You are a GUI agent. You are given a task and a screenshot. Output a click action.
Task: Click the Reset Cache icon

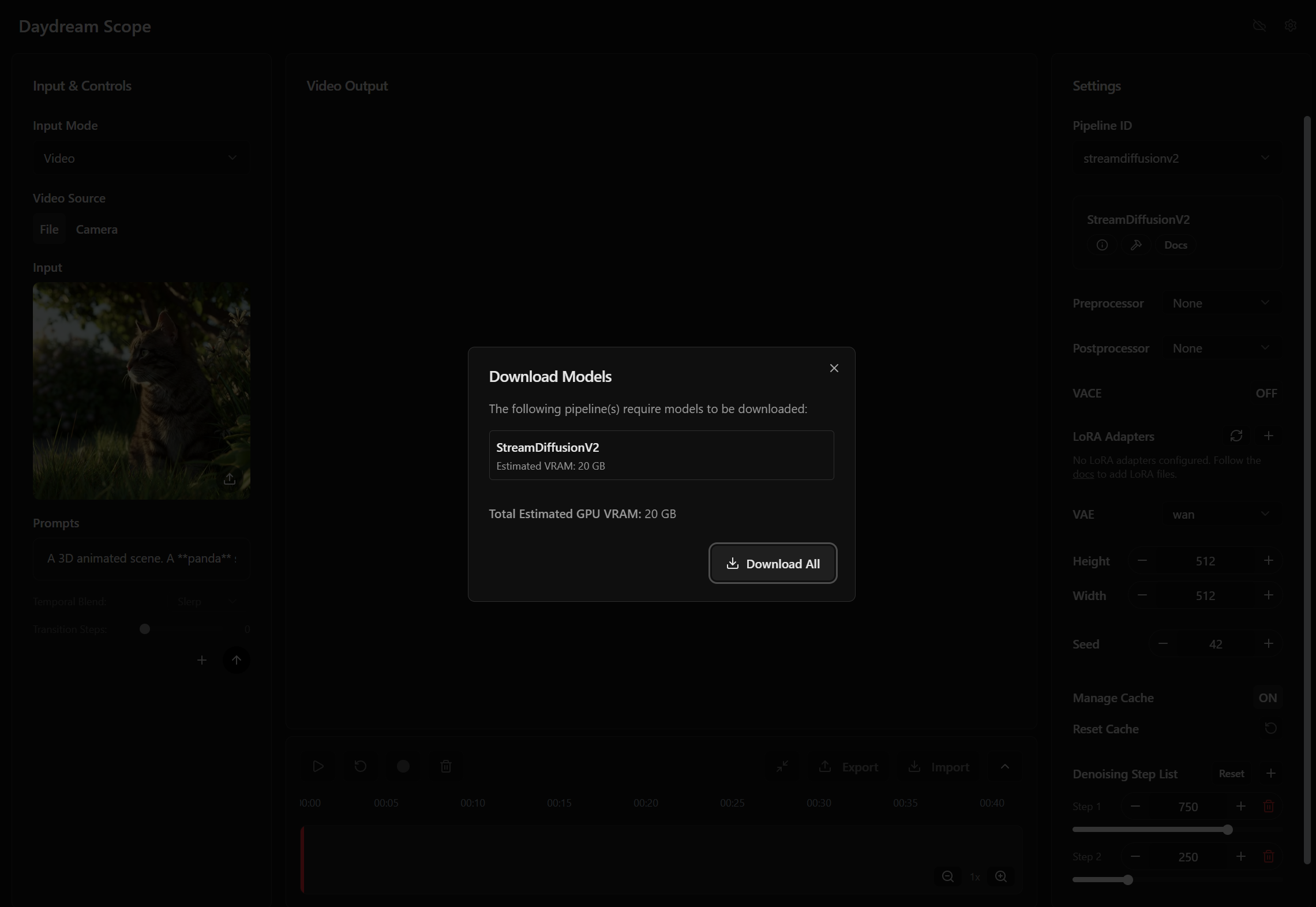(x=1270, y=728)
